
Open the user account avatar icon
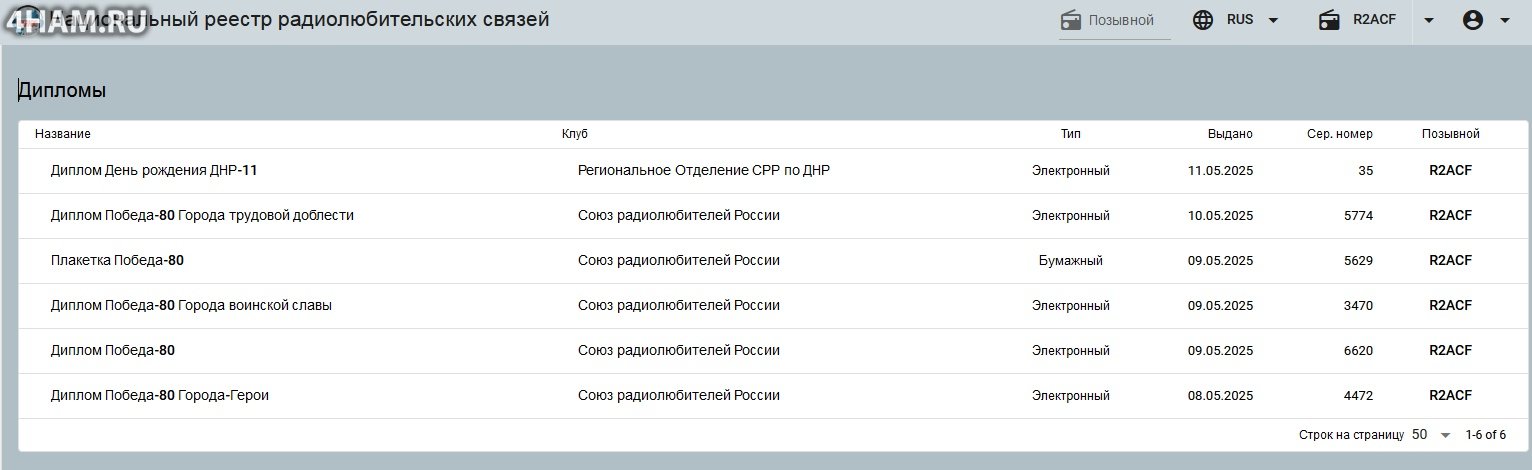(1472, 20)
